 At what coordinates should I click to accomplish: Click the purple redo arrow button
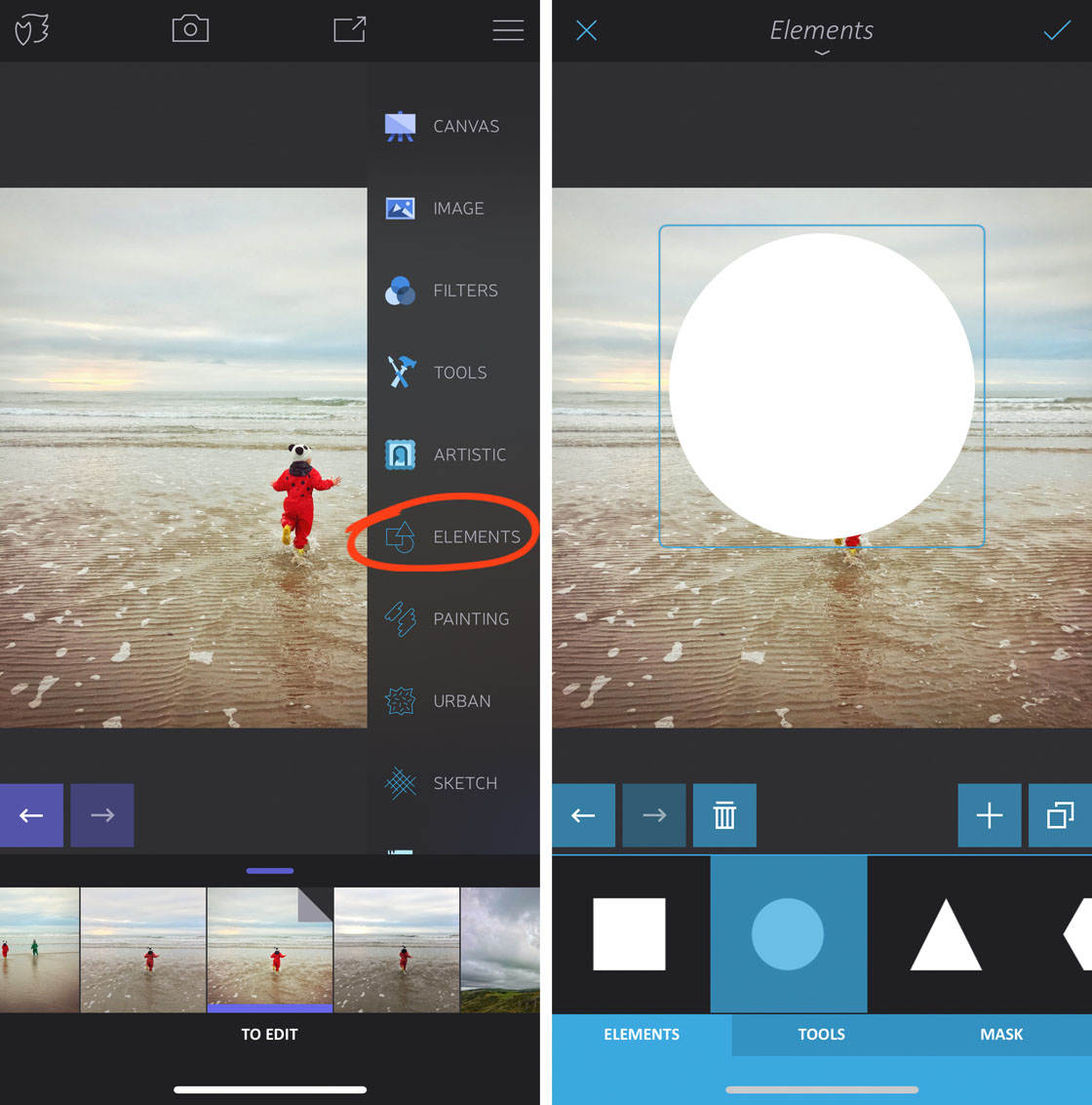[x=102, y=815]
